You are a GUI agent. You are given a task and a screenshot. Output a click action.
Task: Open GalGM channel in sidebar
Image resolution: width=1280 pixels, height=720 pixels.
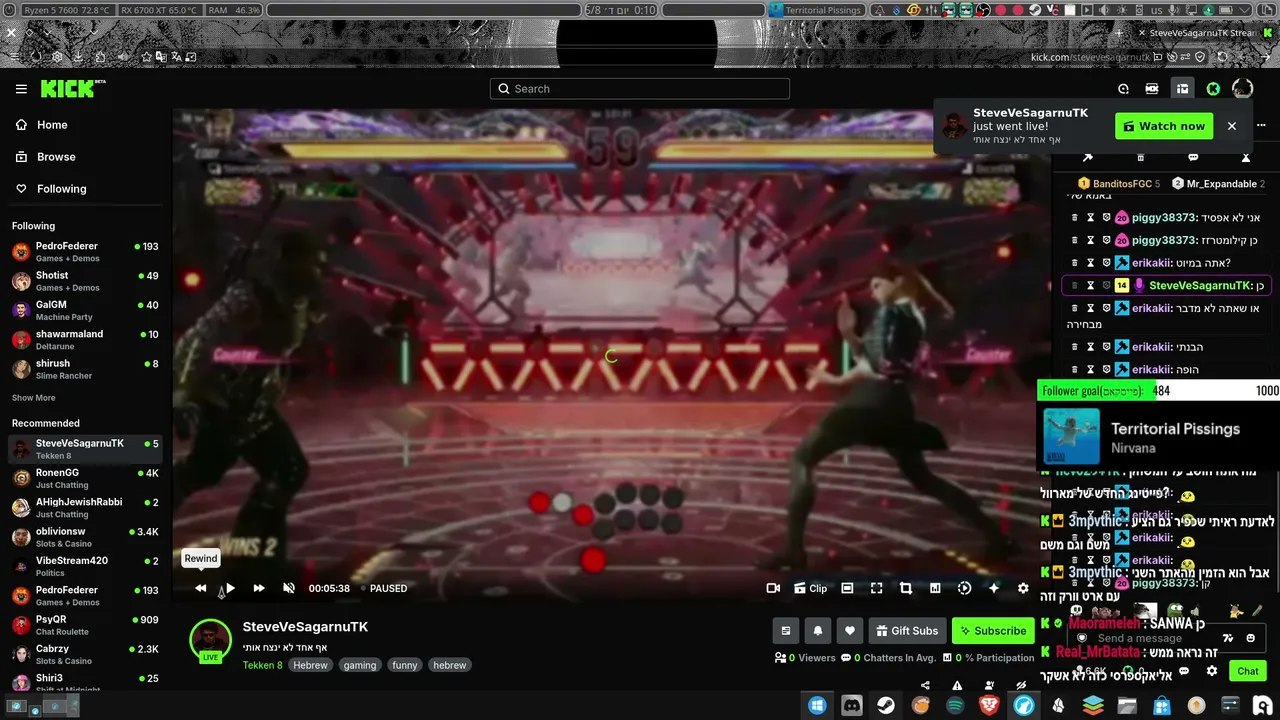[86, 310]
